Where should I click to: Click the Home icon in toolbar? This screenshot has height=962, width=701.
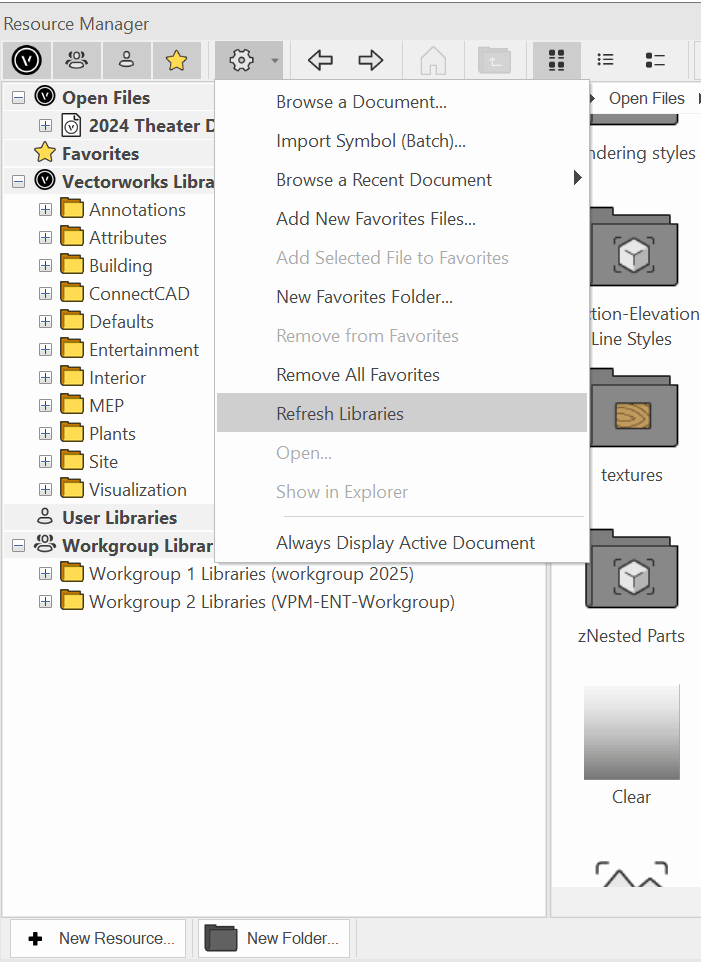tap(433, 60)
